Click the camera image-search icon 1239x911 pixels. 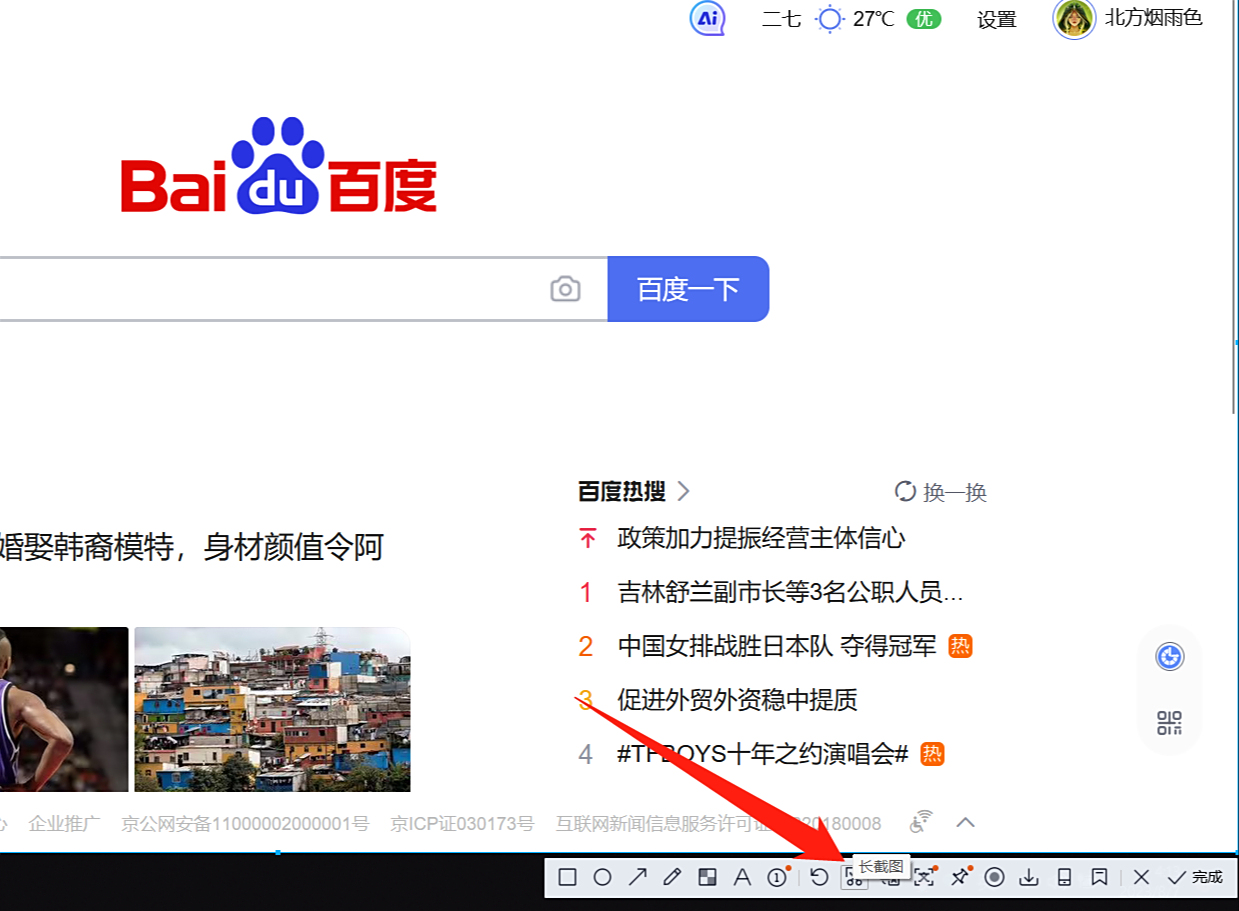566,289
